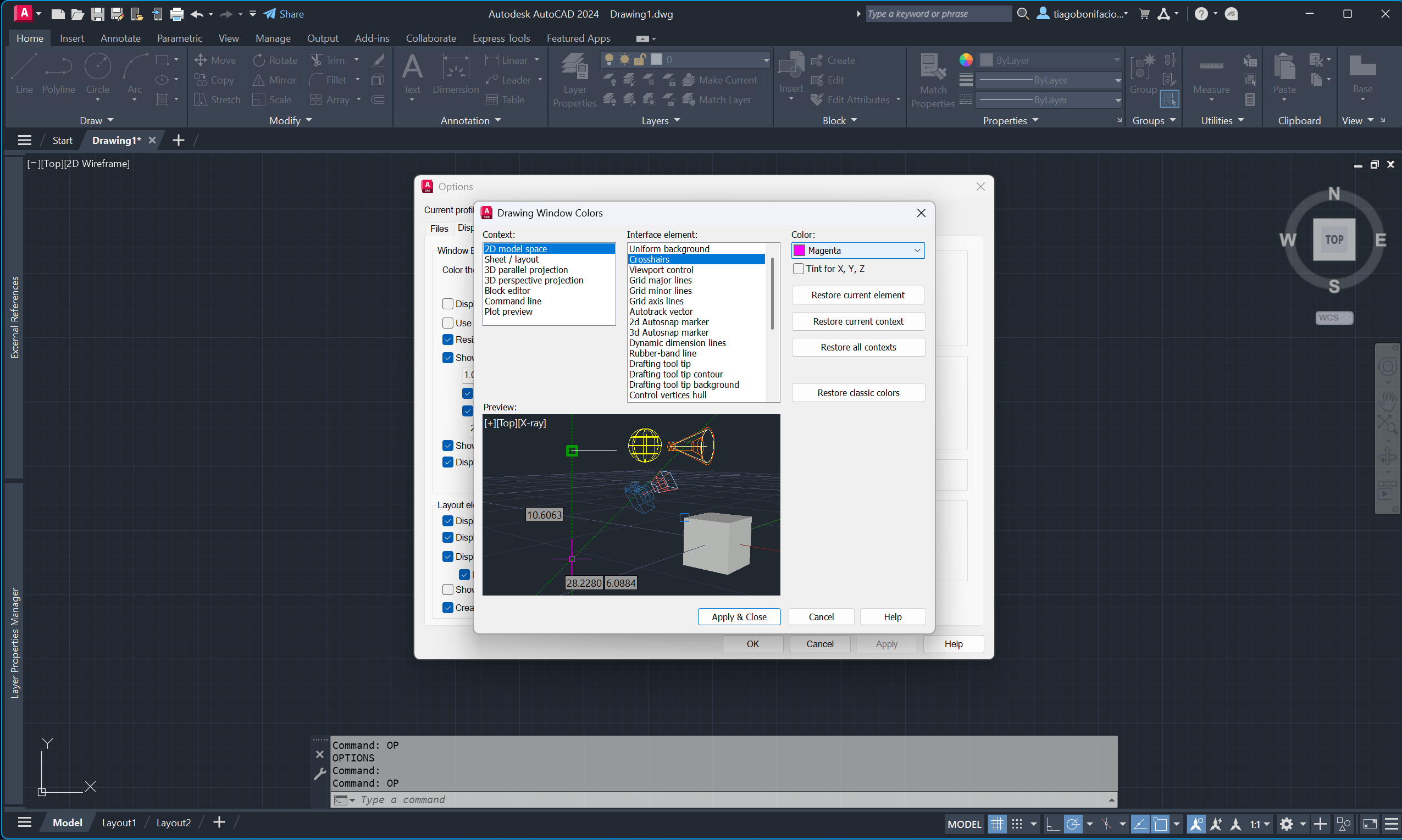Viewport: 1402px width, 840px height.
Task: Open the Annotate ribbon tab
Action: coord(120,38)
